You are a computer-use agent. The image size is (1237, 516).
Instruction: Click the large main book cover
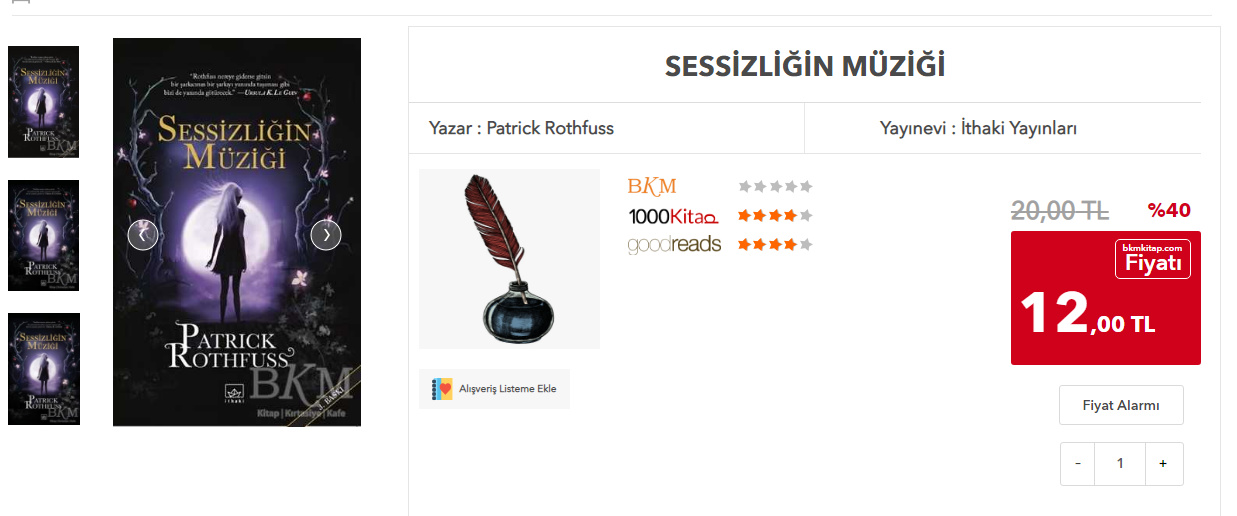237,232
